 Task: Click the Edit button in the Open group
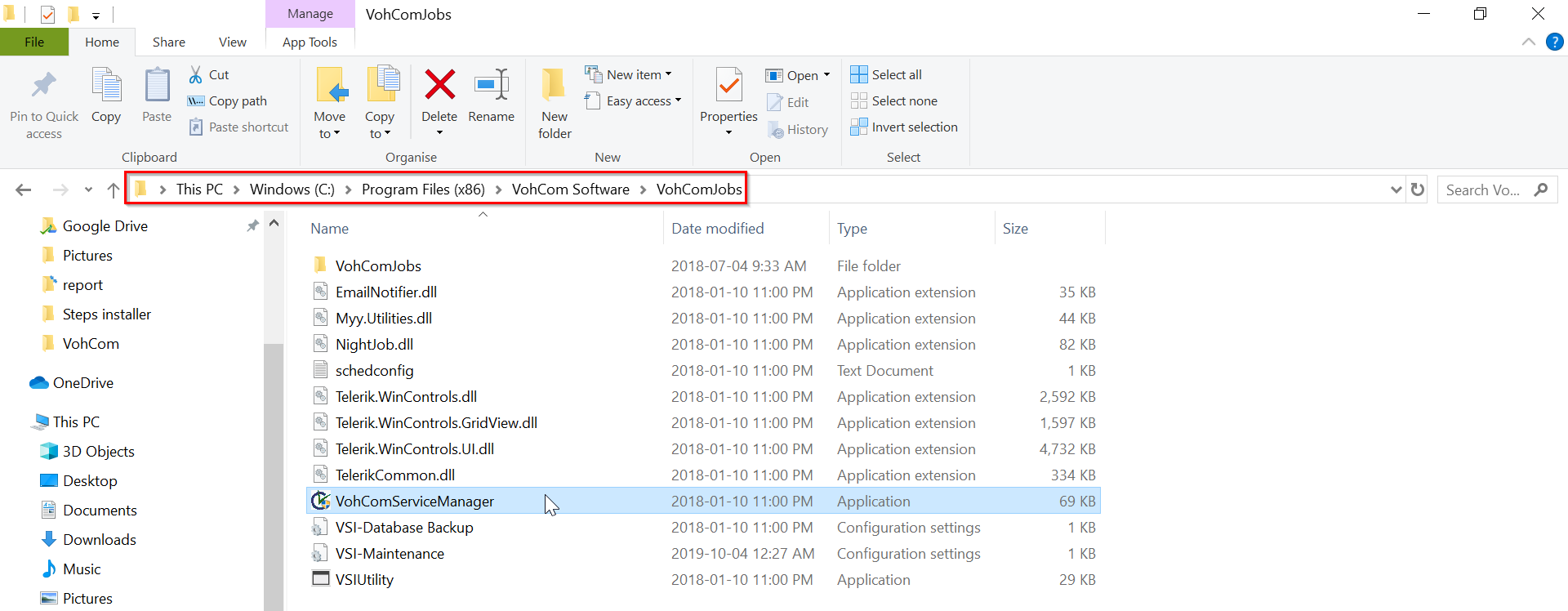click(x=788, y=102)
